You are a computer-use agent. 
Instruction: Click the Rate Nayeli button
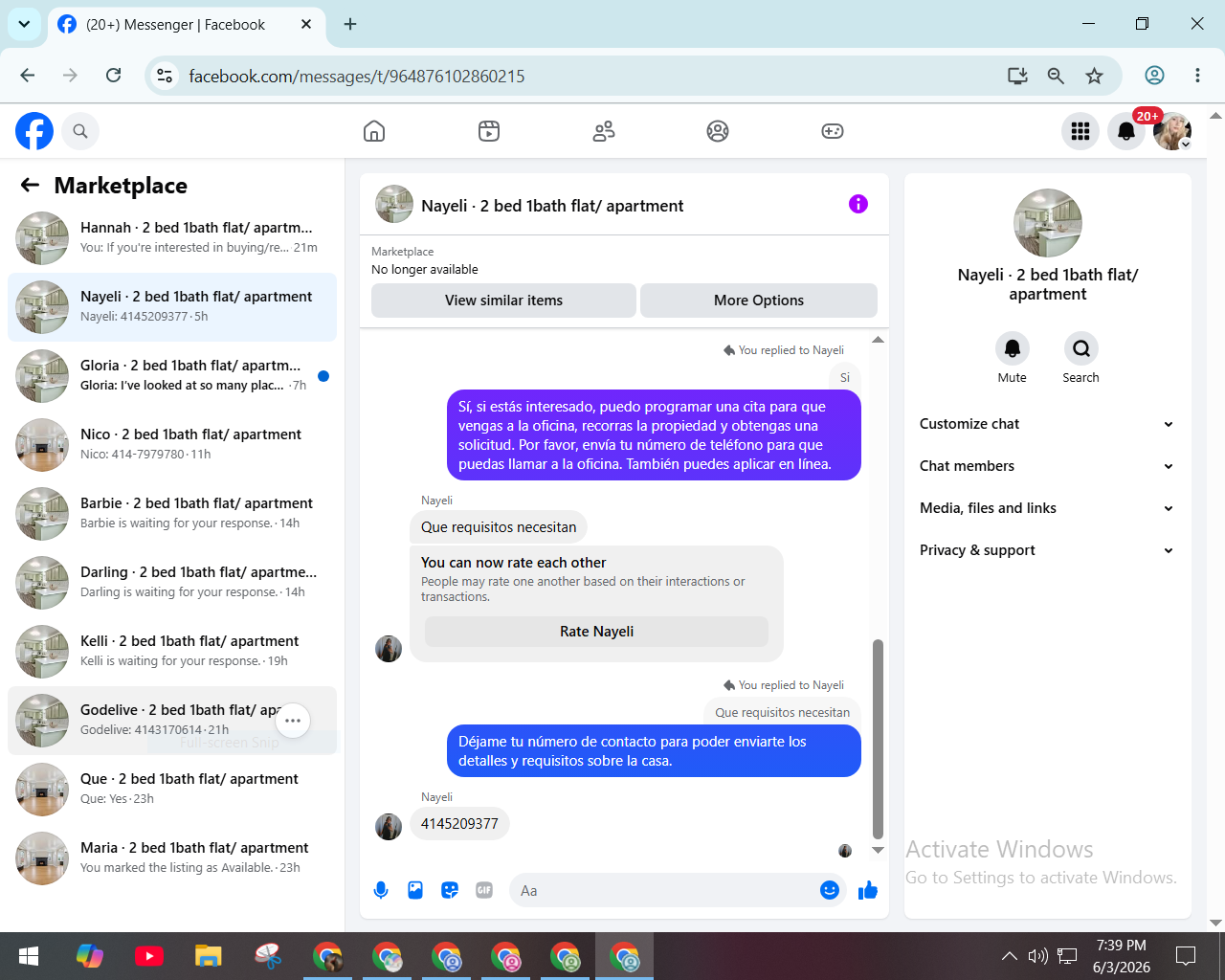click(596, 632)
